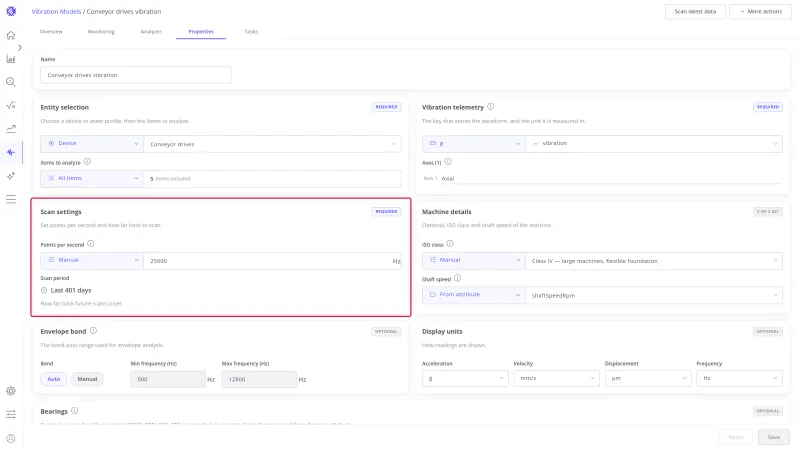Show info for Shaft speed
This screenshot has height=450, width=800.
(458, 278)
